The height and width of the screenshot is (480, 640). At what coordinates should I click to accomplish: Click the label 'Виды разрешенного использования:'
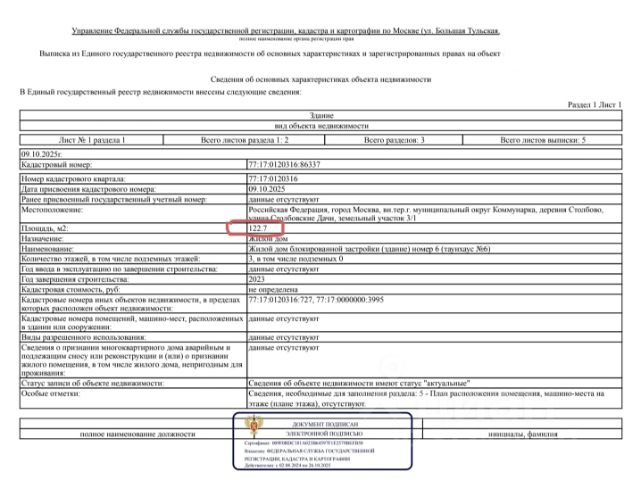[83, 338]
